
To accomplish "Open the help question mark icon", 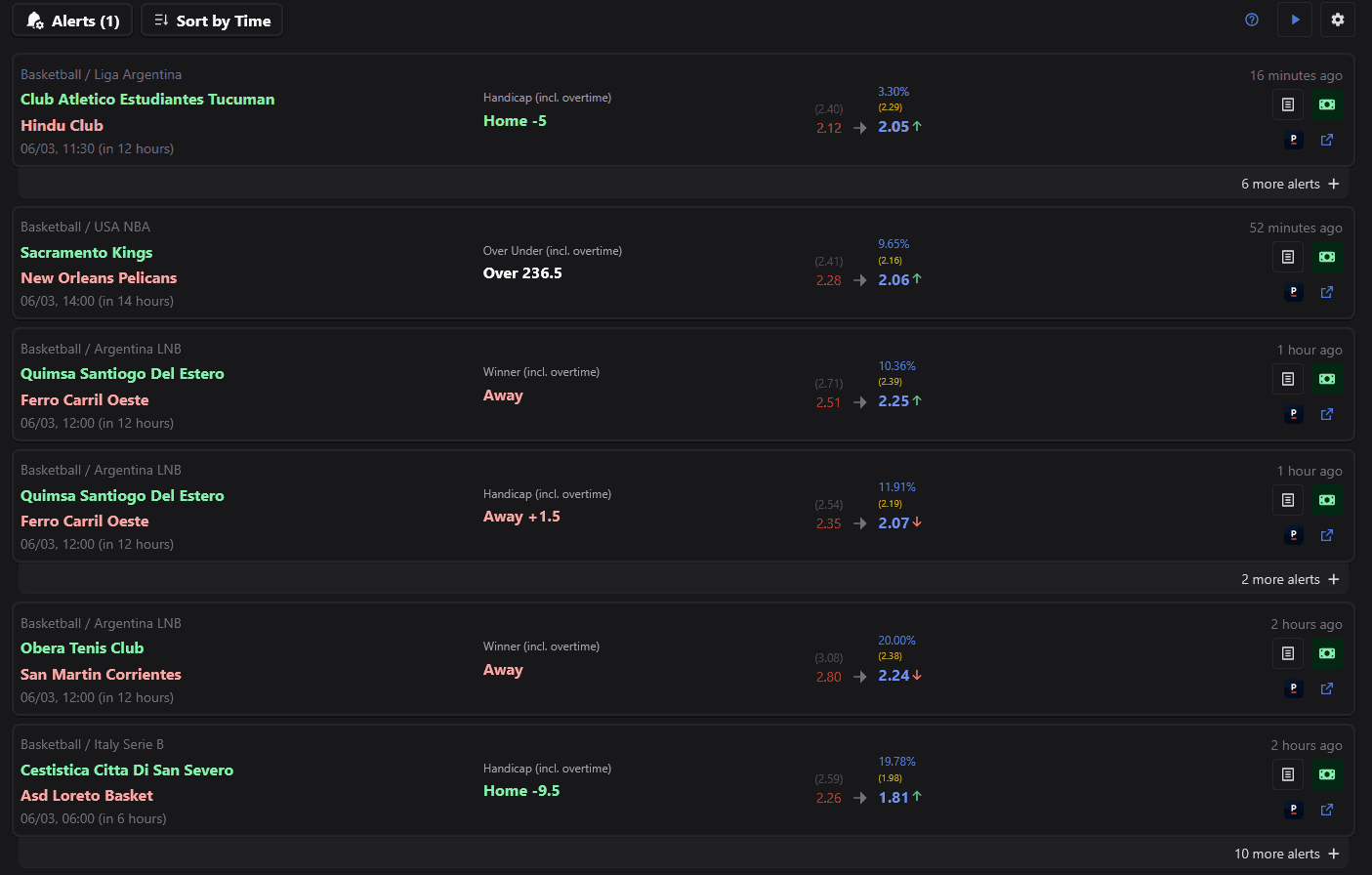I will (x=1252, y=20).
